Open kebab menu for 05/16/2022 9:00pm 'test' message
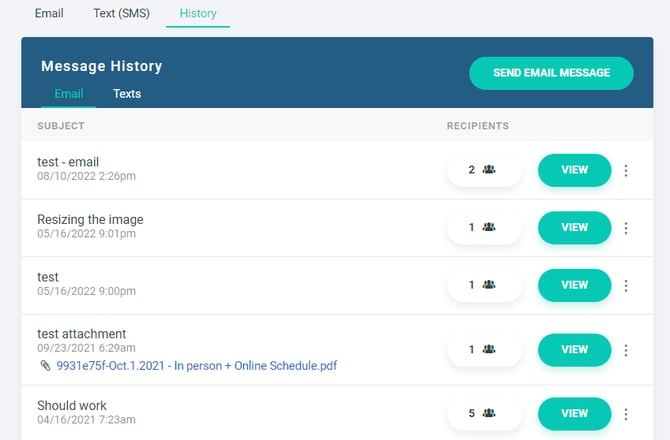Viewport: 670px width, 440px height. pyautogui.click(x=626, y=285)
